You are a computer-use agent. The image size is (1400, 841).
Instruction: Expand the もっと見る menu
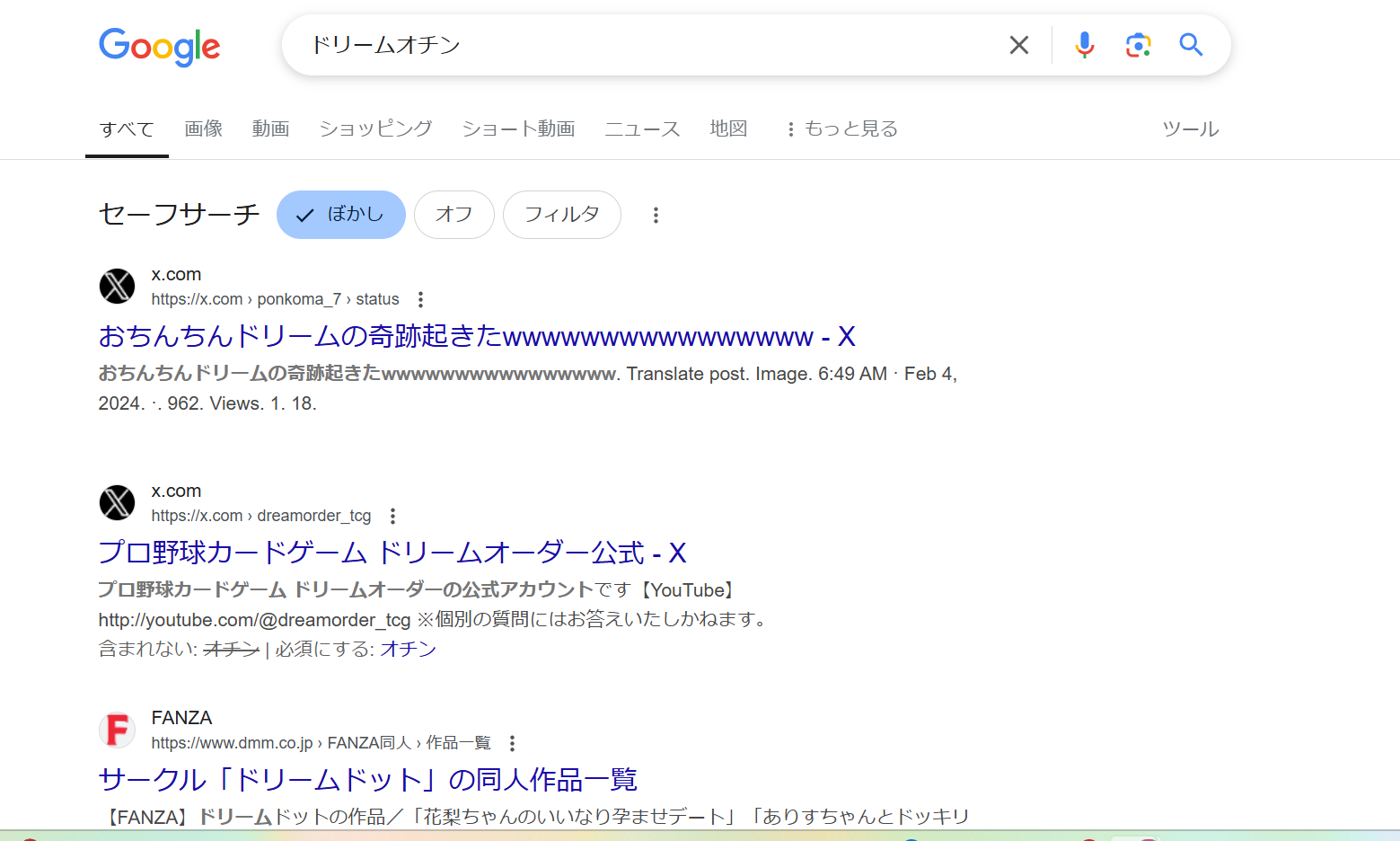(x=841, y=129)
